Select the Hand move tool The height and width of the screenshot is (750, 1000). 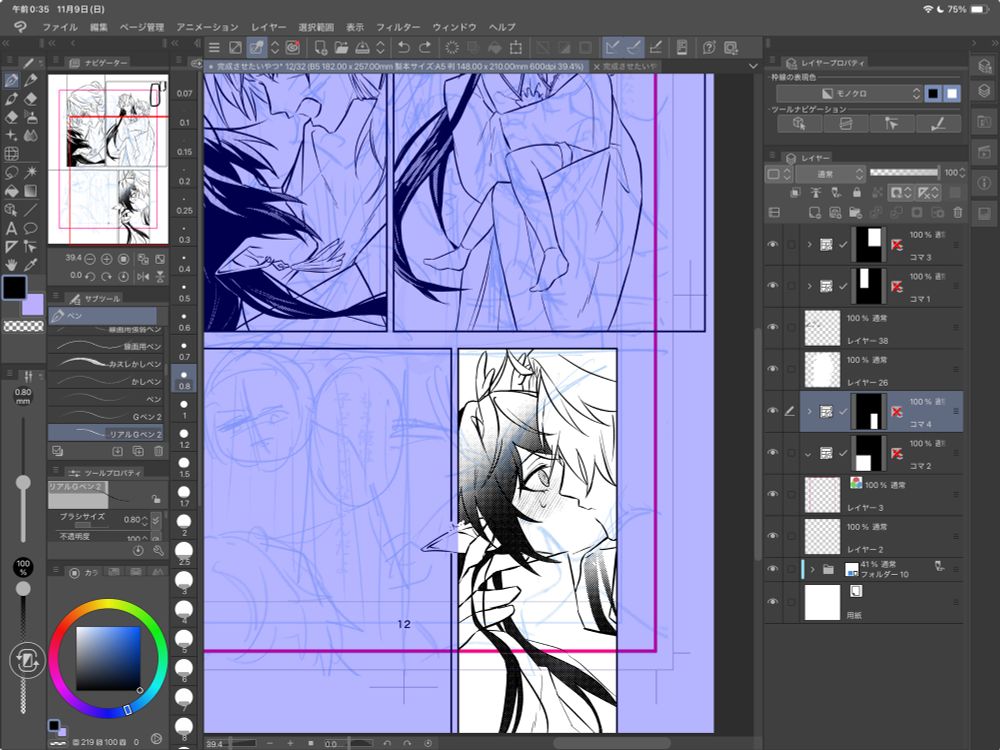click(x=11, y=264)
